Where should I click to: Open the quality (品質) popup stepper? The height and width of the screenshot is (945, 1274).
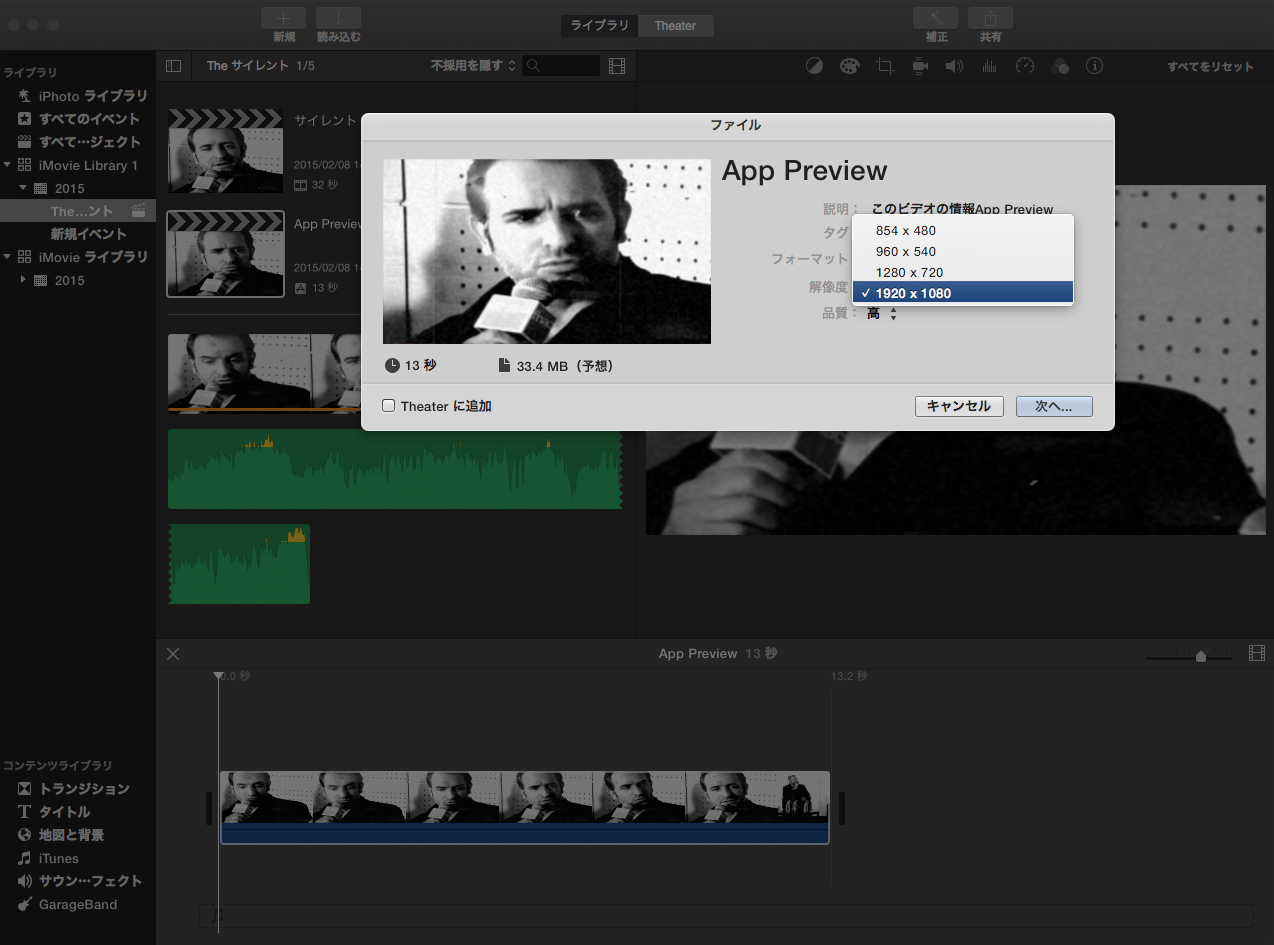(893, 314)
